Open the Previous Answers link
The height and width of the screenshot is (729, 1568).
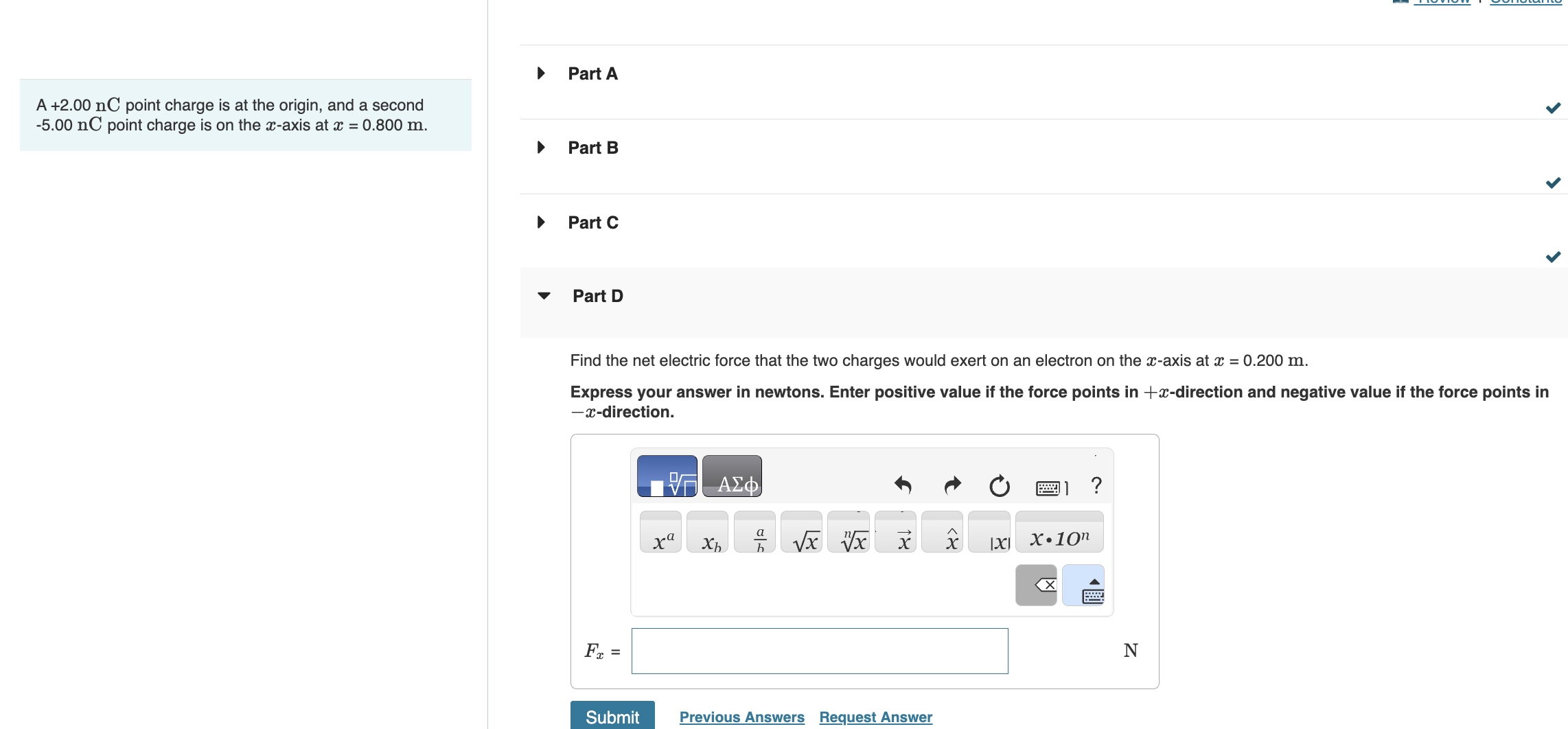(741, 717)
